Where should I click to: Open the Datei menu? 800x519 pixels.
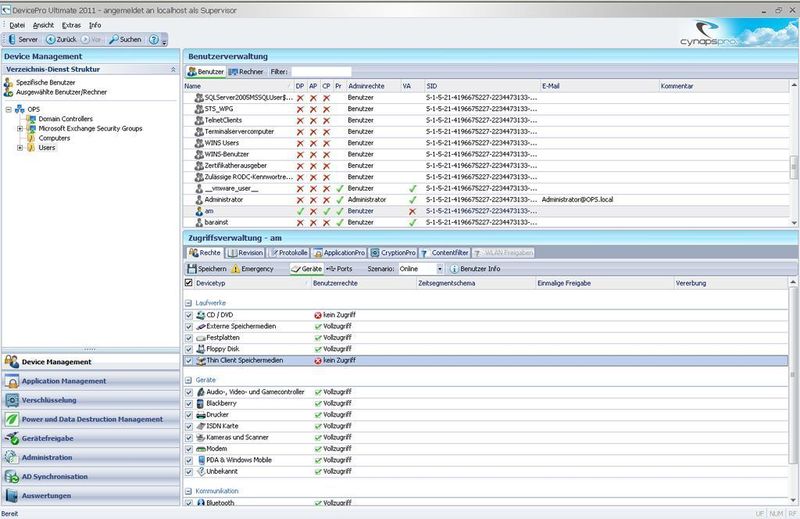click(17, 25)
